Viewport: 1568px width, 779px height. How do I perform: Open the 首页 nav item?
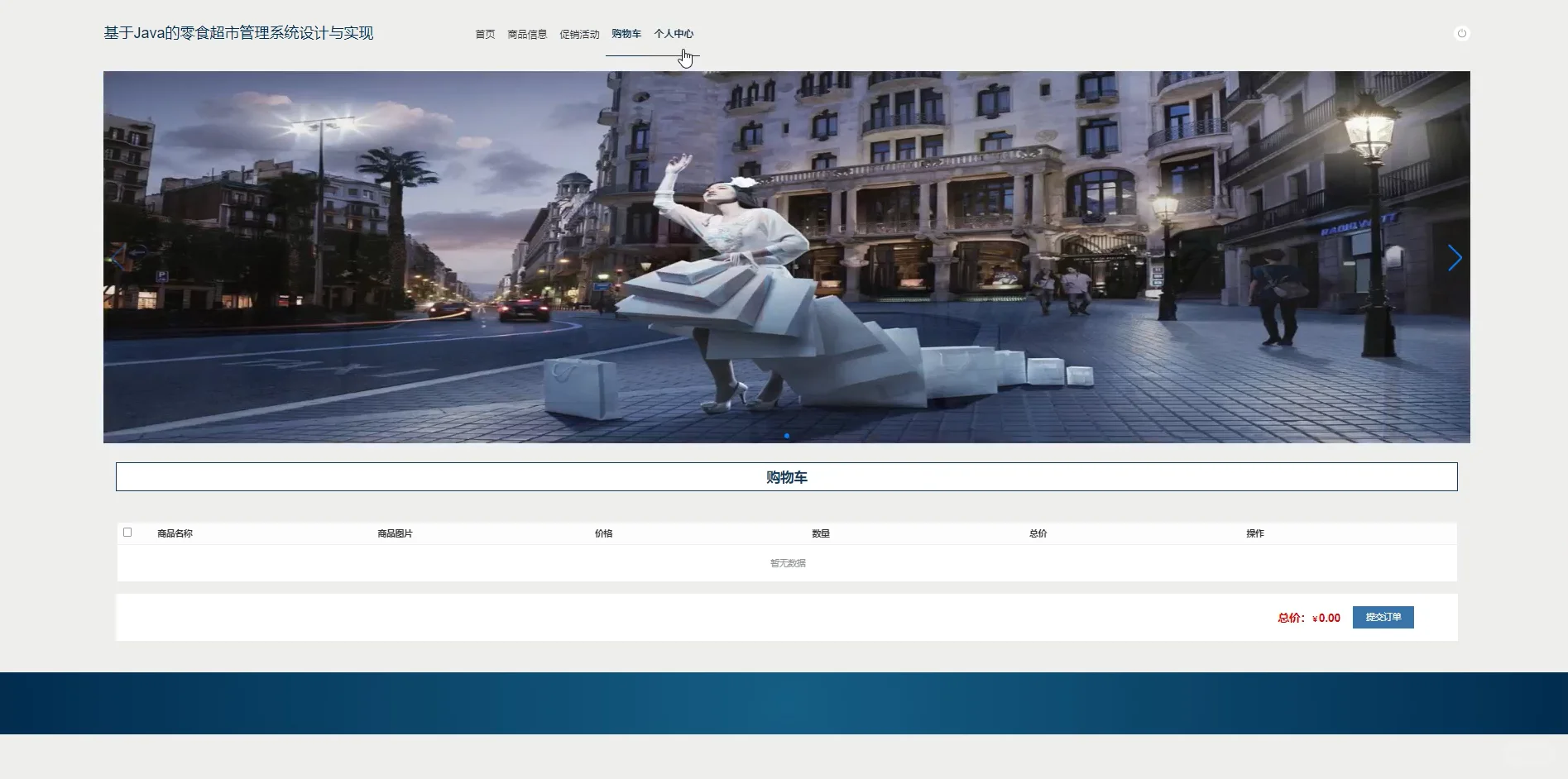pyautogui.click(x=485, y=34)
